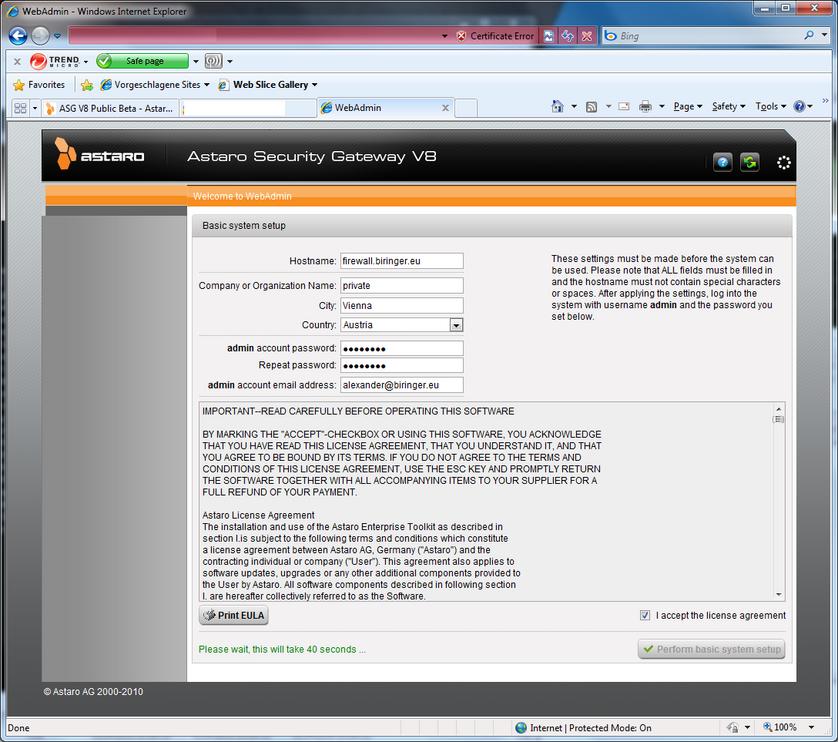Toggle the 'I accept the license agreement' checkbox
838x742 pixels.
tap(645, 615)
